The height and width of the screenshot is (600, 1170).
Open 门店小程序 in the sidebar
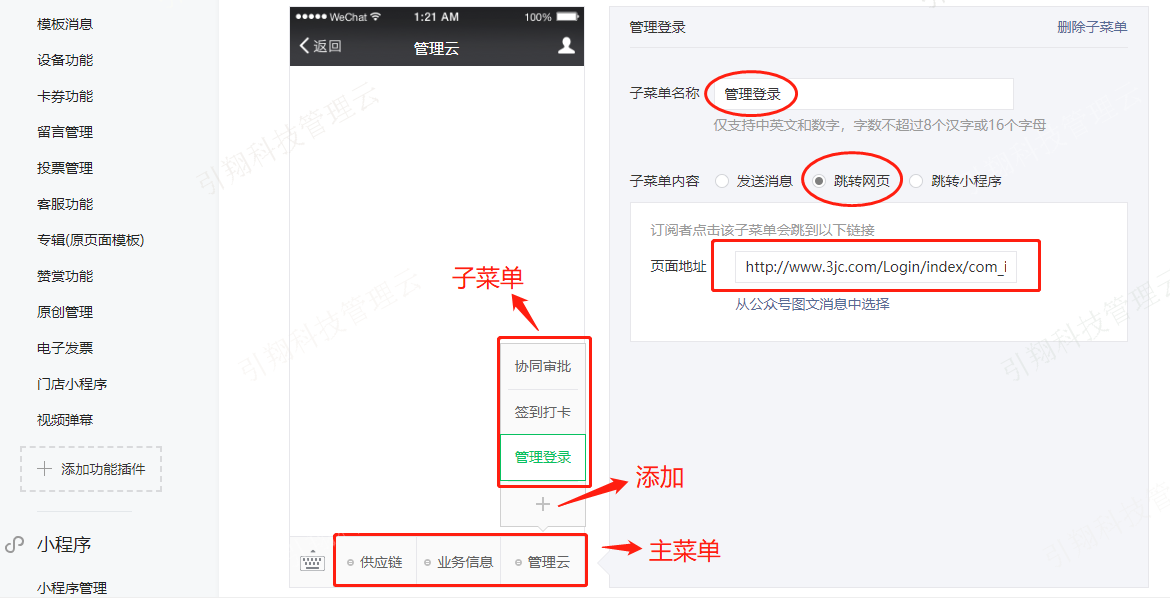click(72, 384)
